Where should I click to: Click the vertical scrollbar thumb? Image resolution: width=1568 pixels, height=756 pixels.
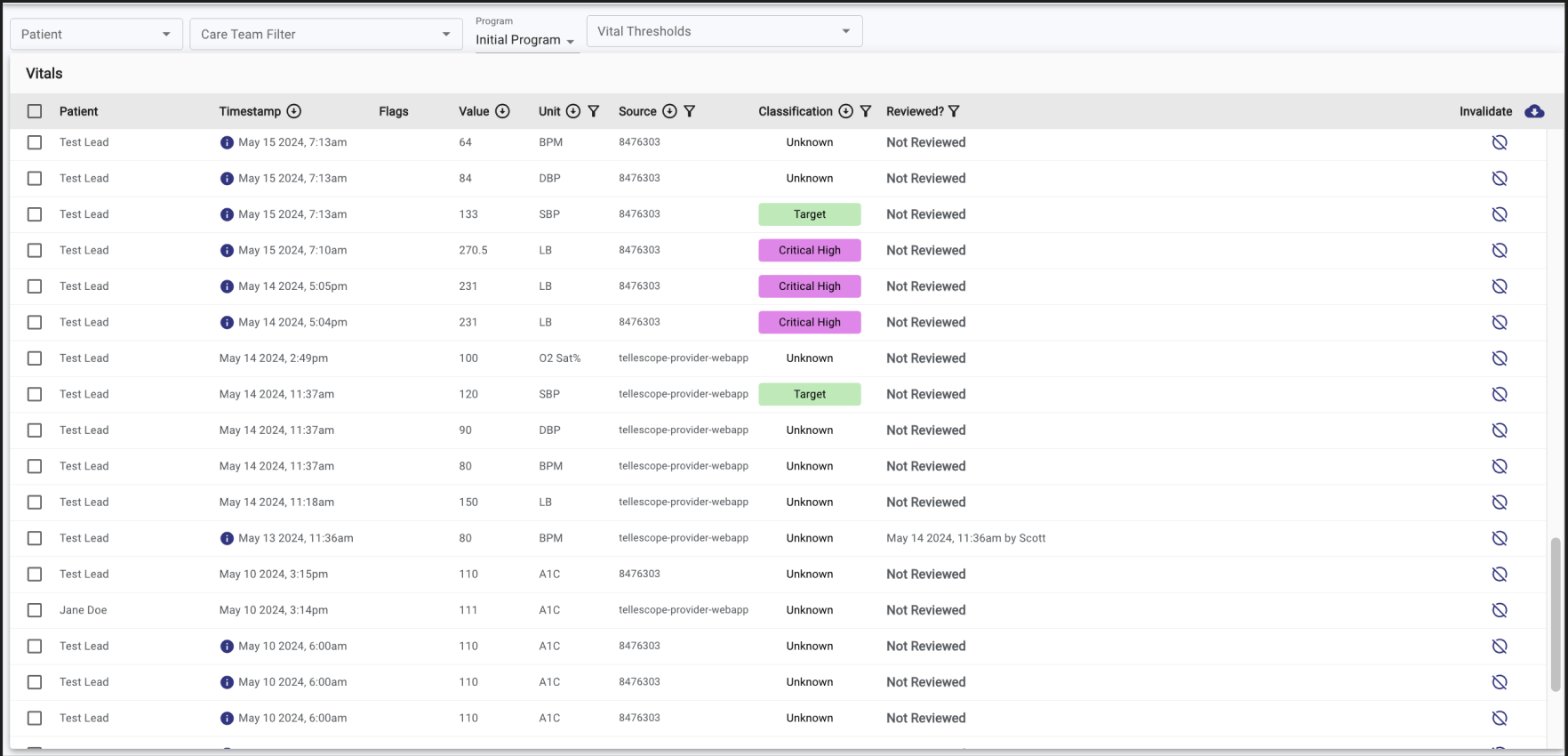(1556, 614)
